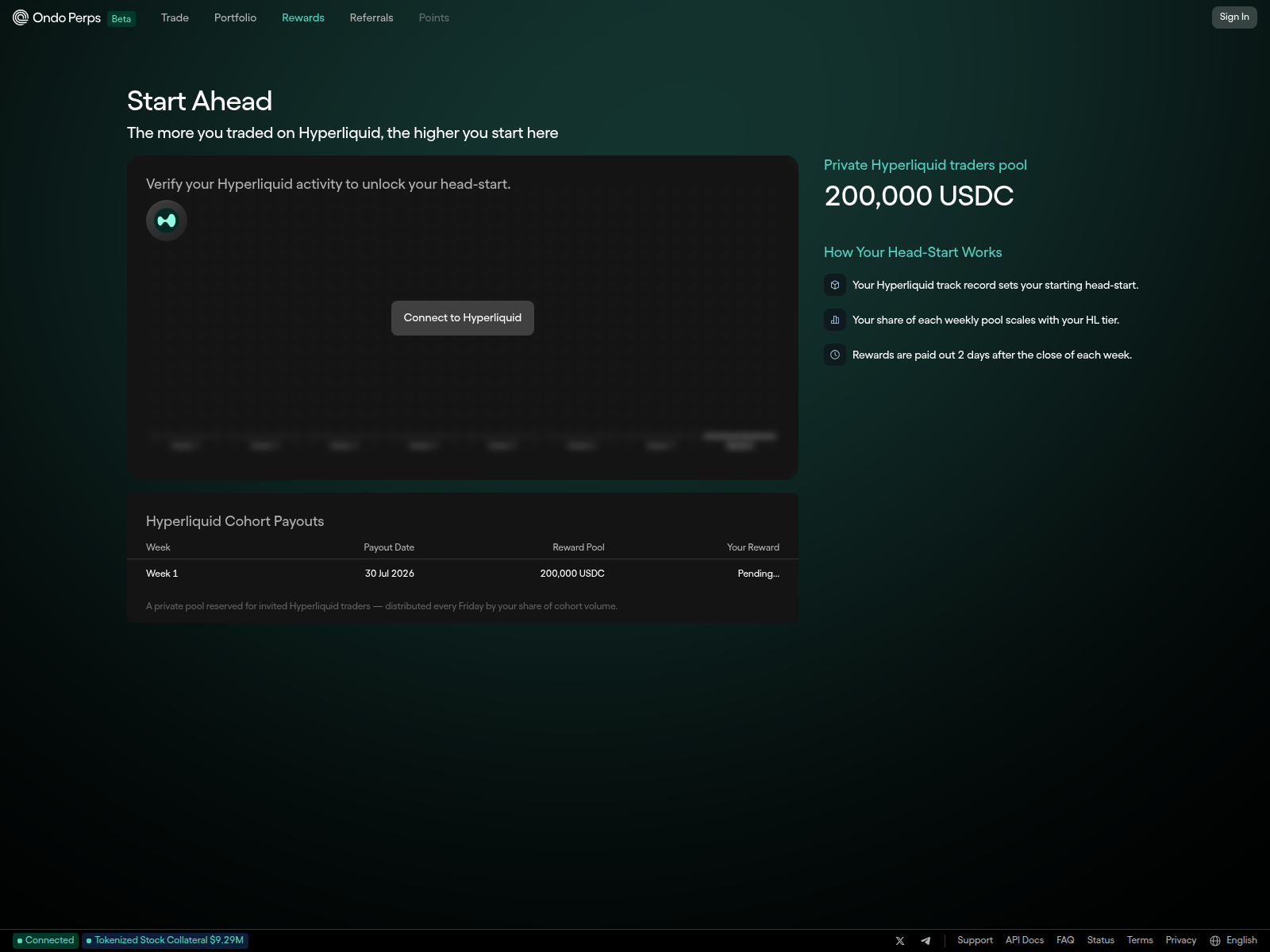Image resolution: width=1270 pixels, height=952 pixels.
Task: Click the Pending... reward cell
Action: tap(759, 574)
